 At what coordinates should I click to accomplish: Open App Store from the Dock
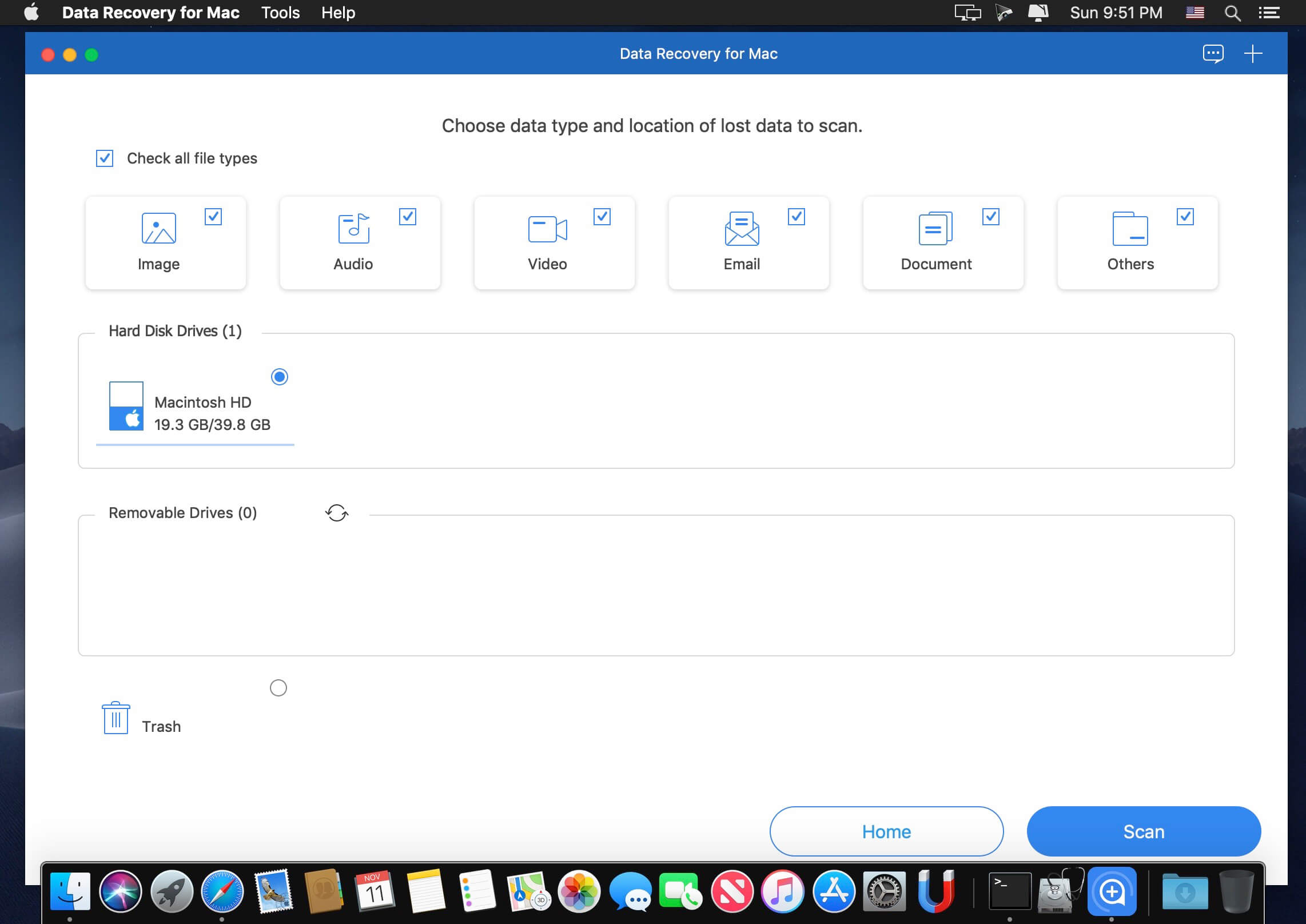point(834,891)
